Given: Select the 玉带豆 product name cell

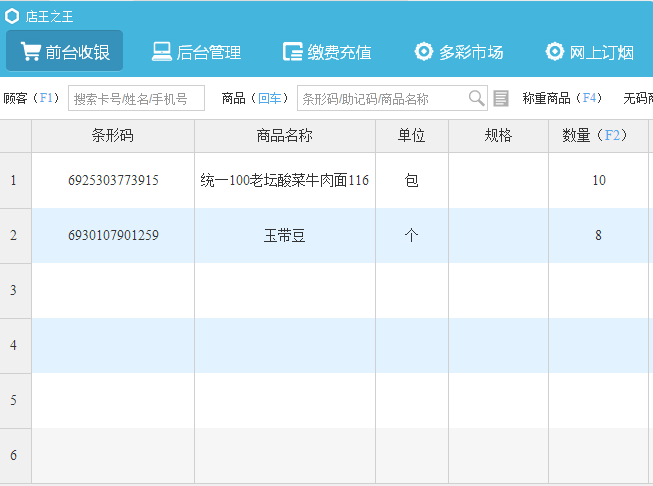Looking at the screenshot, I should click(285, 236).
